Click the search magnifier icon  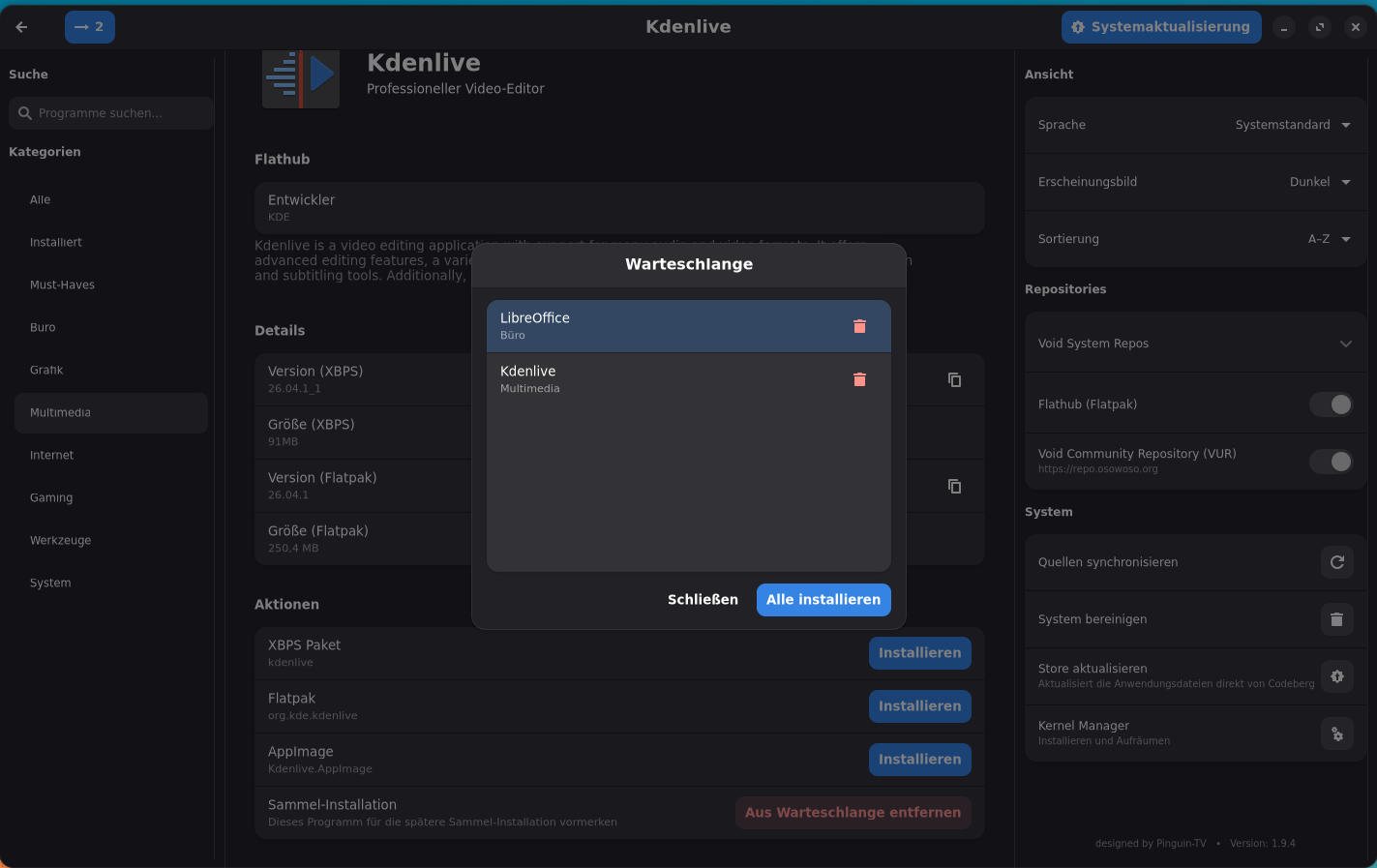[x=25, y=113]
